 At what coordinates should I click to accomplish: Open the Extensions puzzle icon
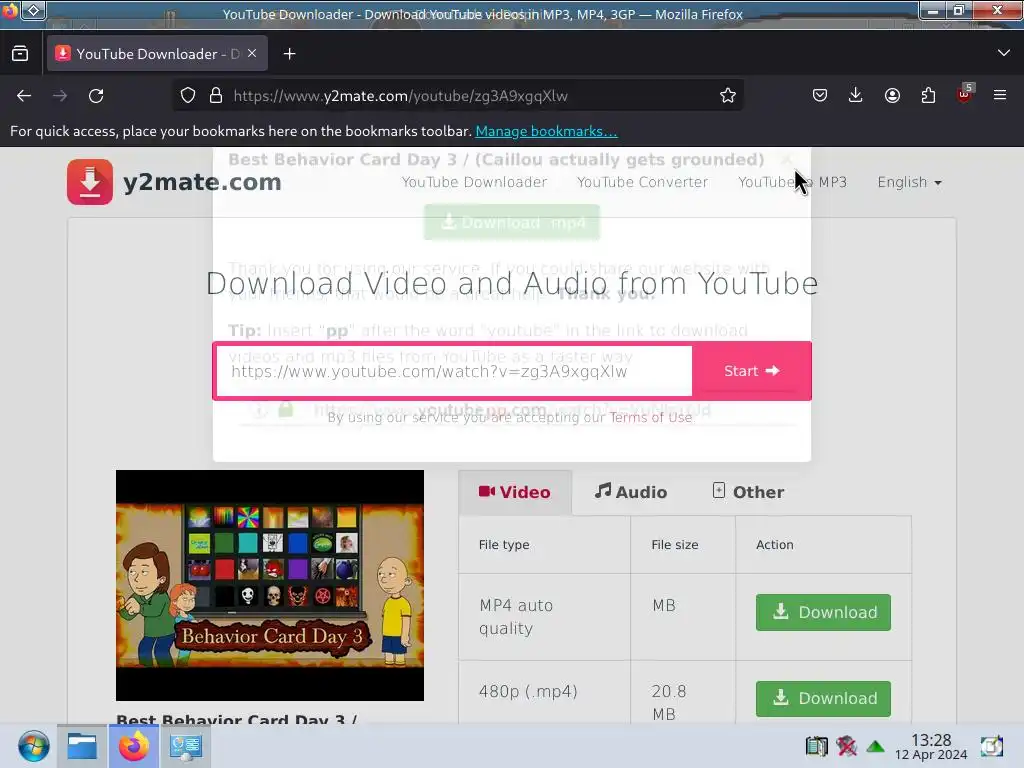(x=928, y=96)
